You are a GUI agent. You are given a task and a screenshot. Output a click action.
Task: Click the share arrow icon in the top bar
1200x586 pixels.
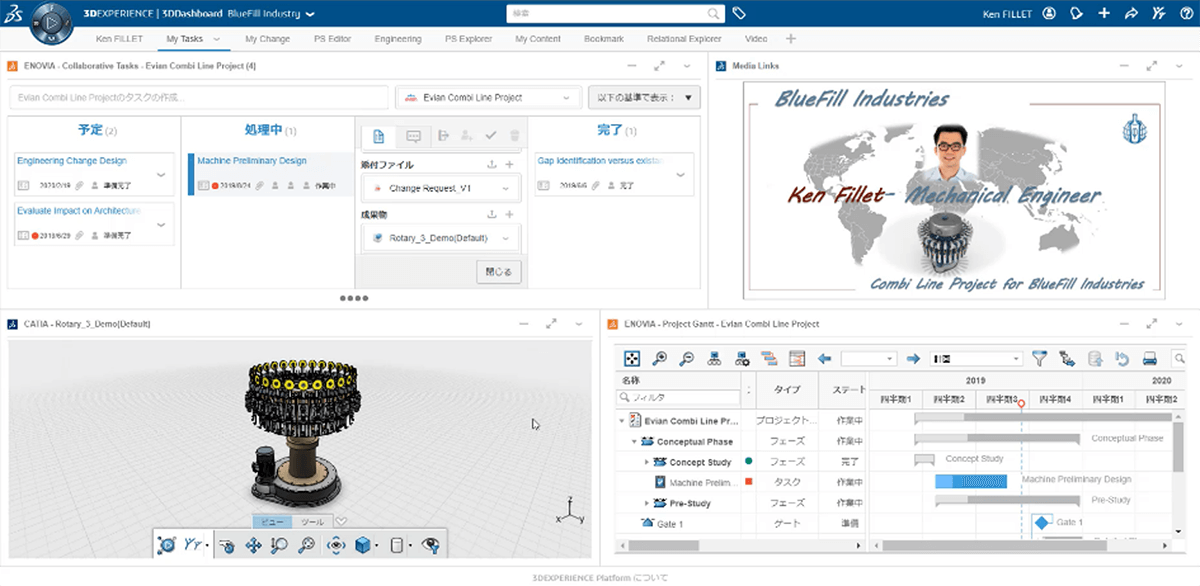(x=1131, y=14)
